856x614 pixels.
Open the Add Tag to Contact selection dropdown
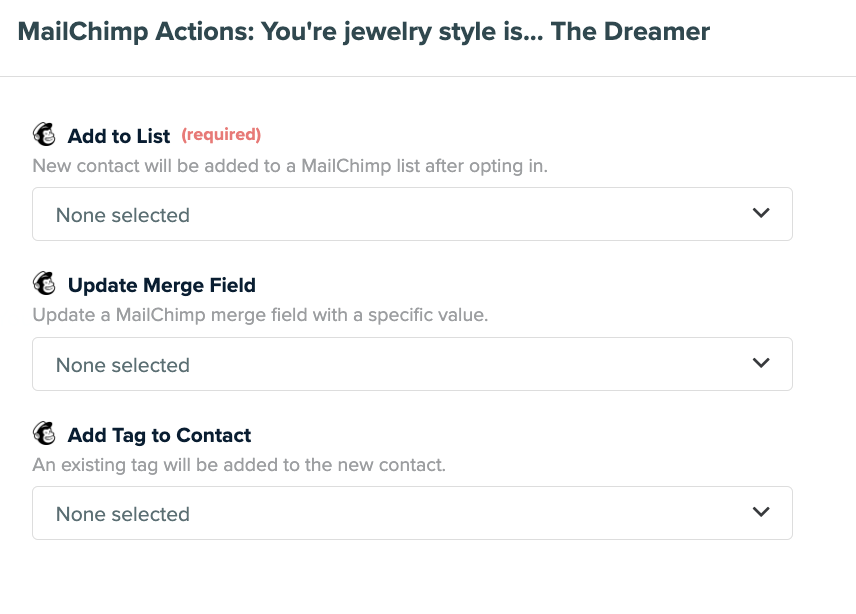point(412,512)
